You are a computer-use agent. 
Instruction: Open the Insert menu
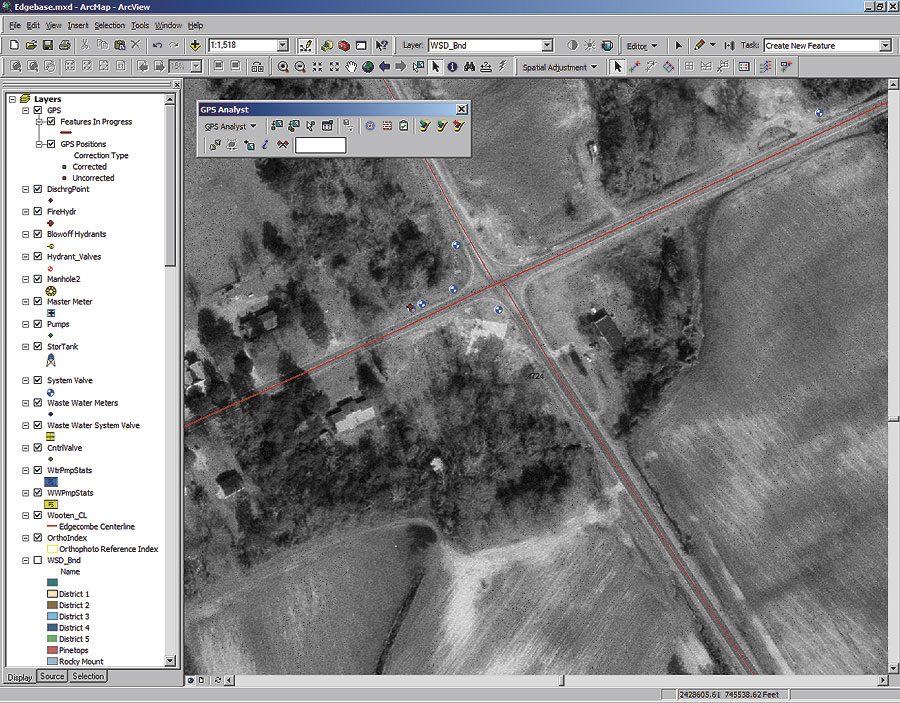[x=78, y=25]
